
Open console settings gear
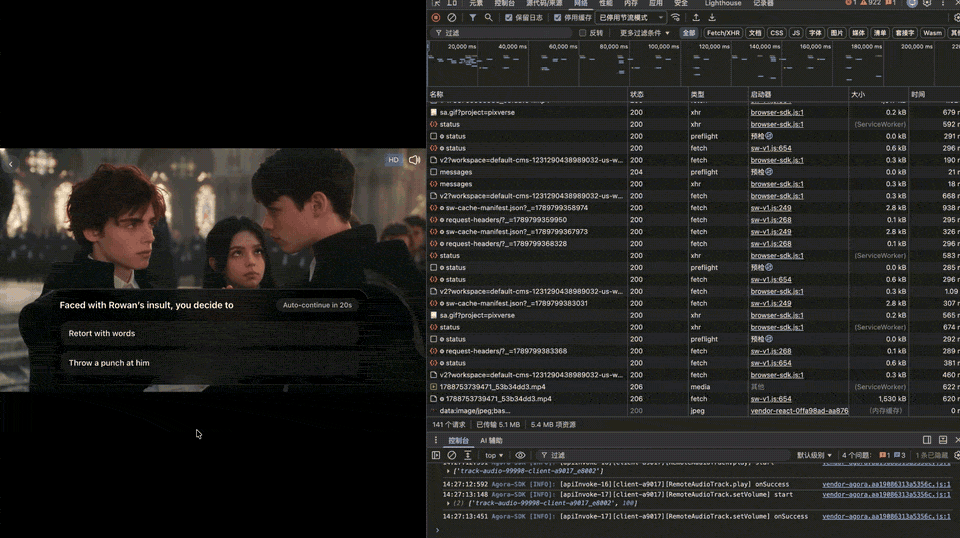(x=957, y=455)
